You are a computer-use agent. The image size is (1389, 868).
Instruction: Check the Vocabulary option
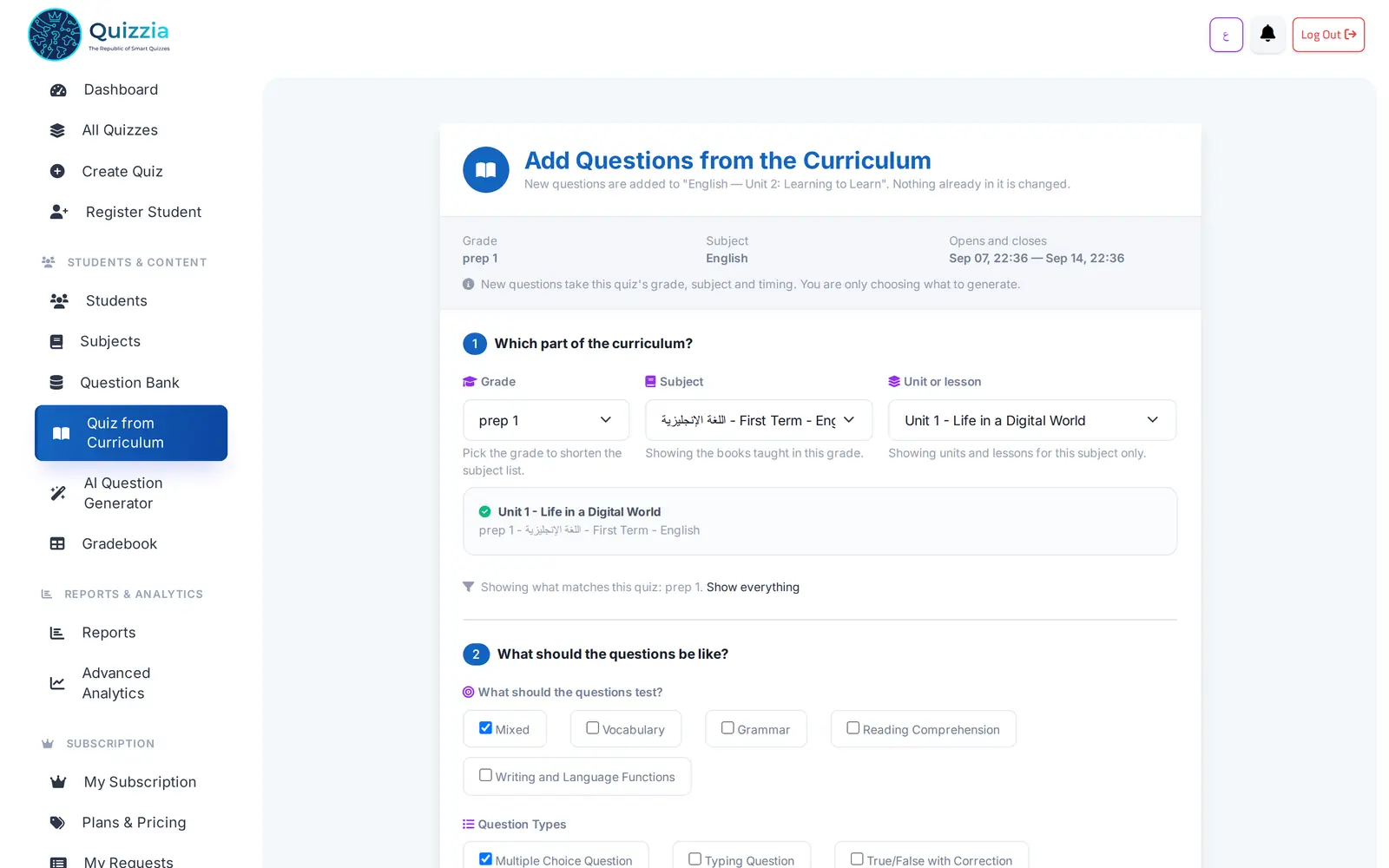tap(593, 728)
